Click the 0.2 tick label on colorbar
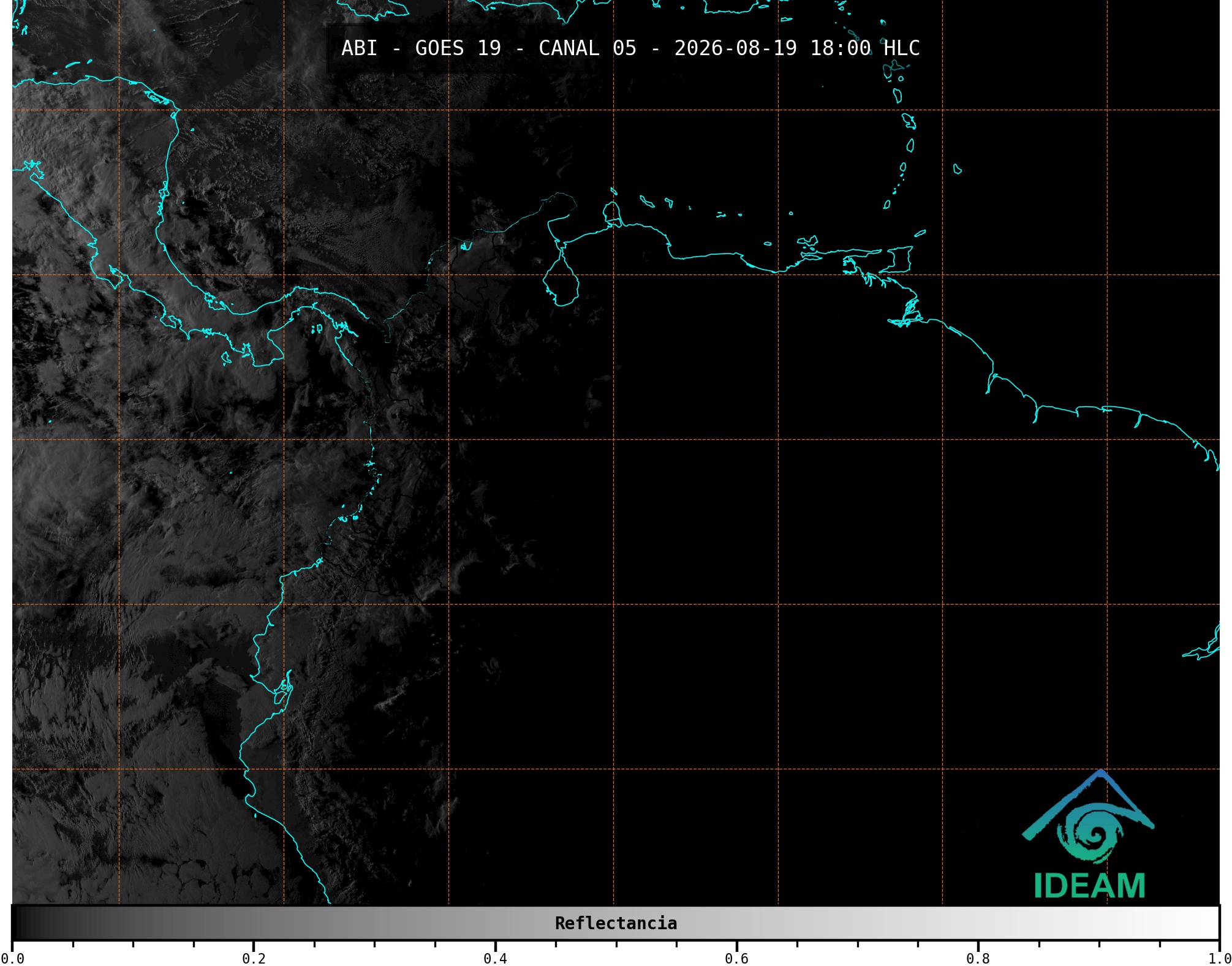This screenshot has width=1232, height=966. coord(254,958)
